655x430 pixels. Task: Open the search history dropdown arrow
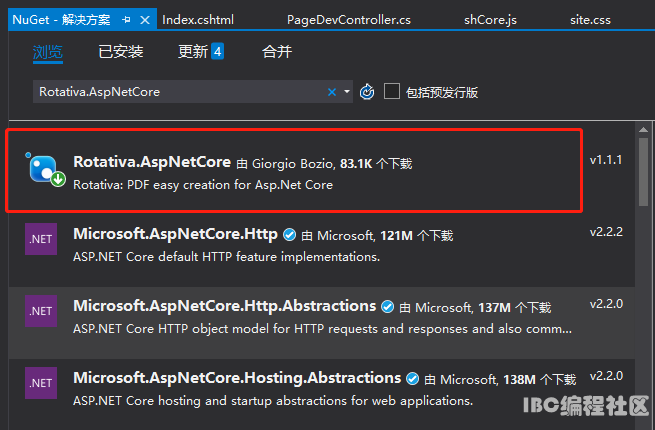(347, 92)
